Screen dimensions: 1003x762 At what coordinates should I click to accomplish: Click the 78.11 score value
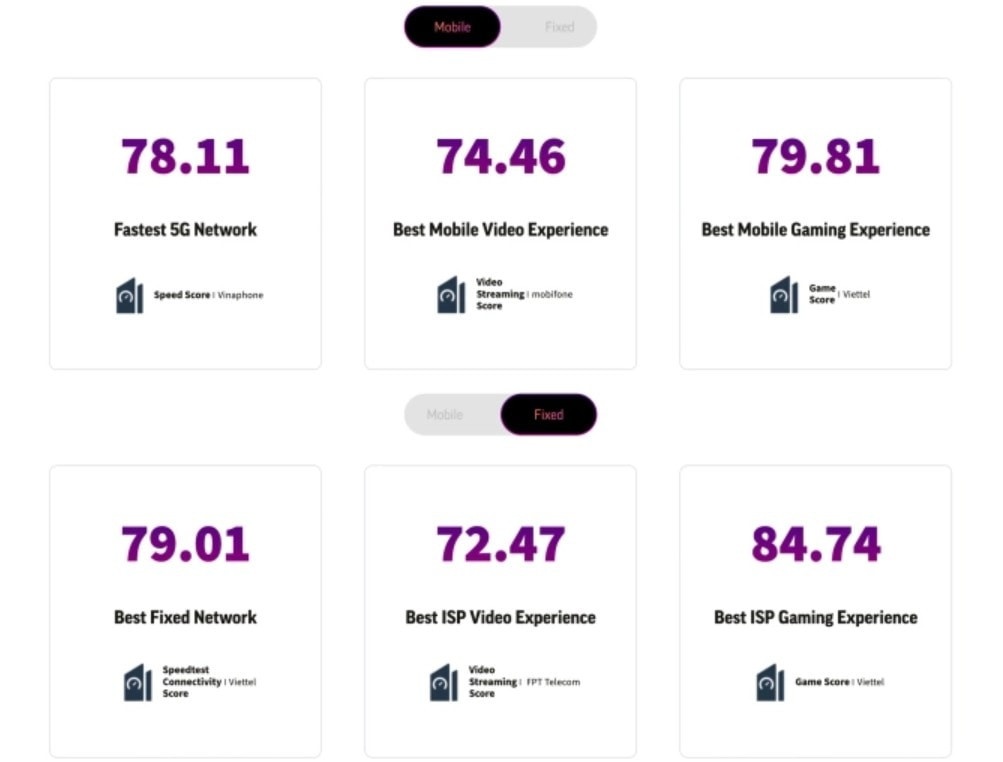[185, 157]
